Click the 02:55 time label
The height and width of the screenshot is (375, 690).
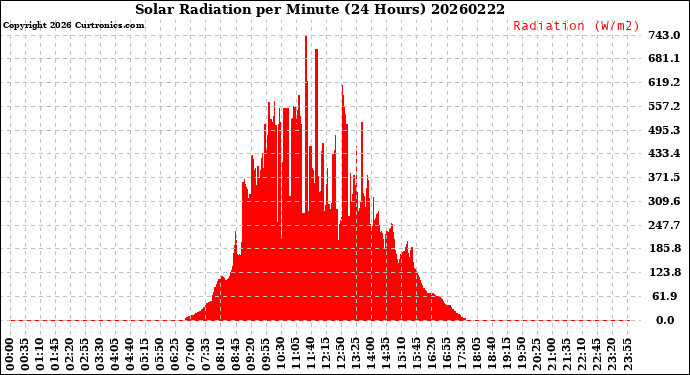pos(85,355)
